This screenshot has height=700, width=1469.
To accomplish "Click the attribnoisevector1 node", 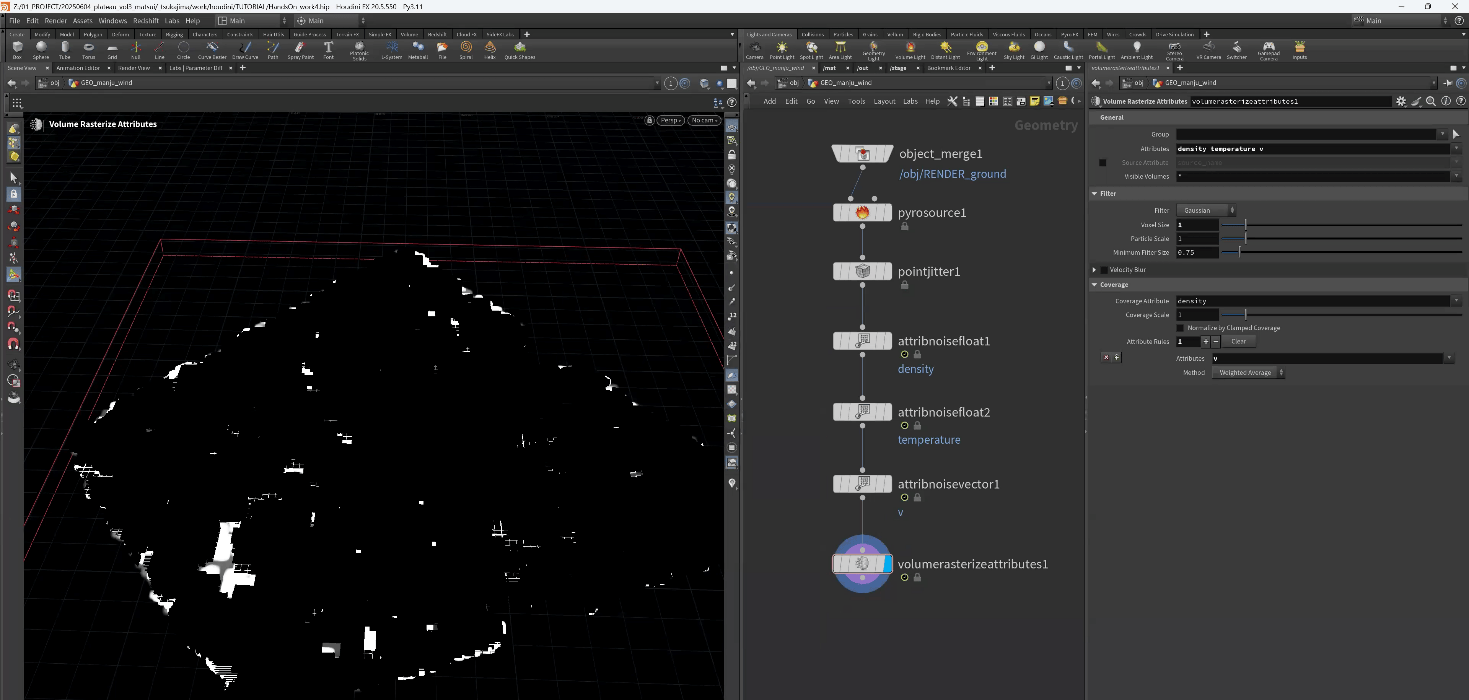I will [x=862, y=484].
